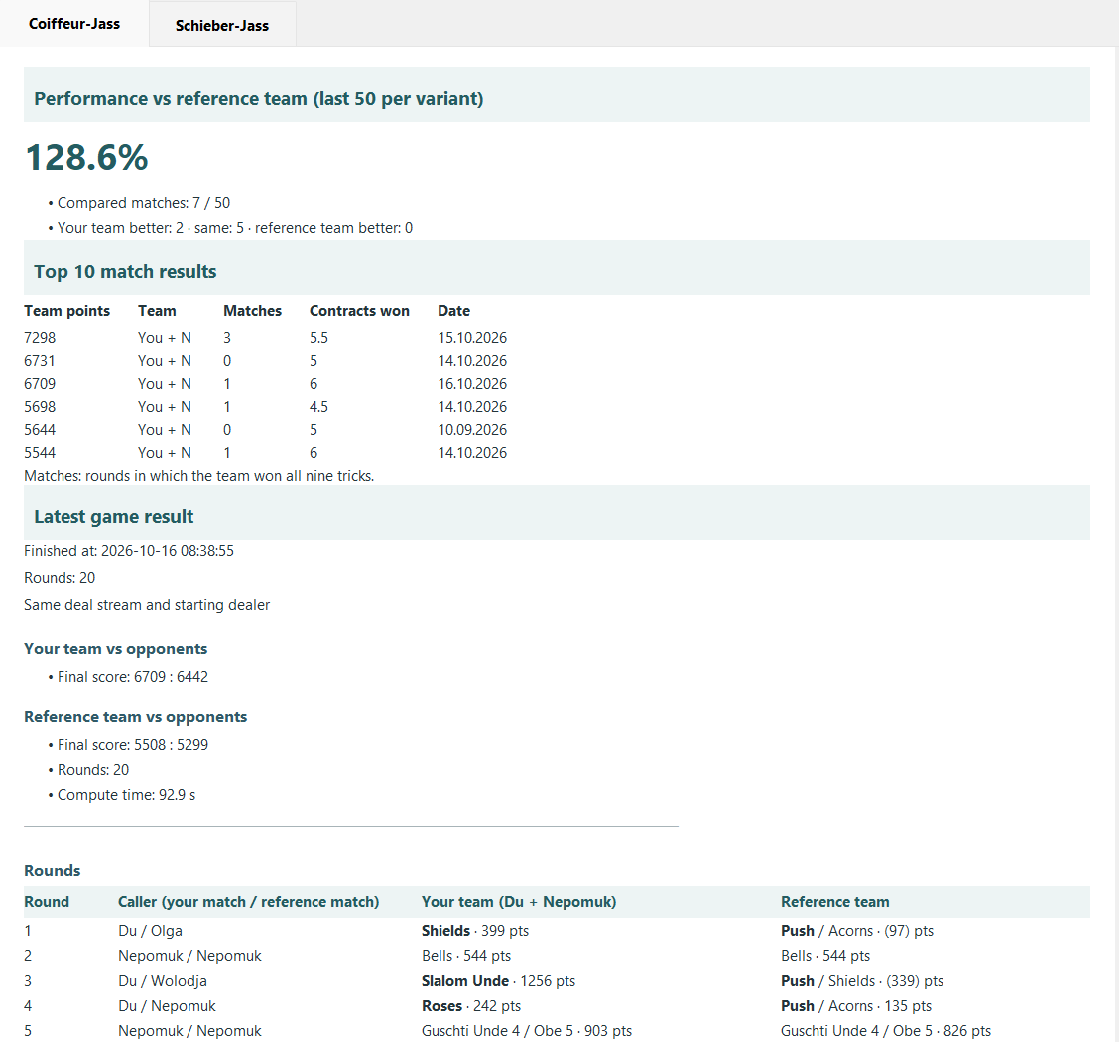This screenshot has height=1042, width=1119.
Task: Click the 'Reference team' column header
Action: click(835, 902)
